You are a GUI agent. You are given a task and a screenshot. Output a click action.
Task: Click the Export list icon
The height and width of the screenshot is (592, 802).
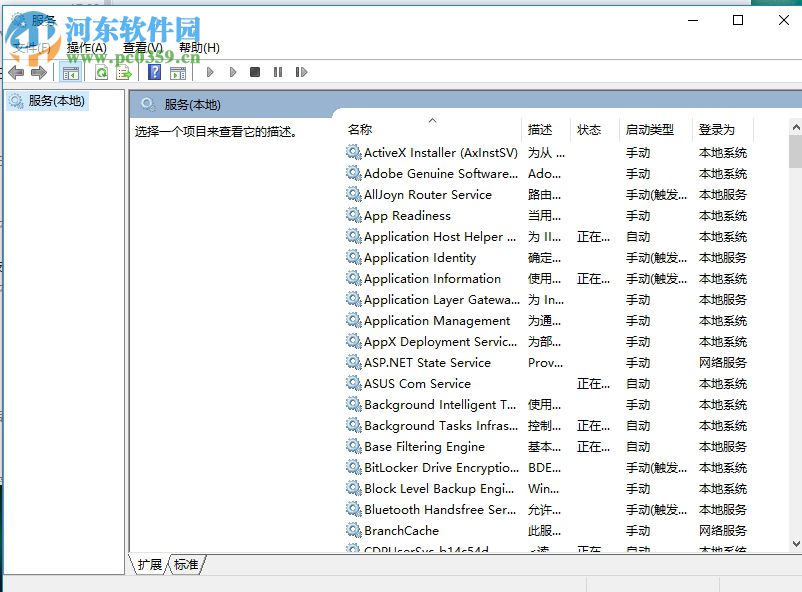tap(123, 72)
